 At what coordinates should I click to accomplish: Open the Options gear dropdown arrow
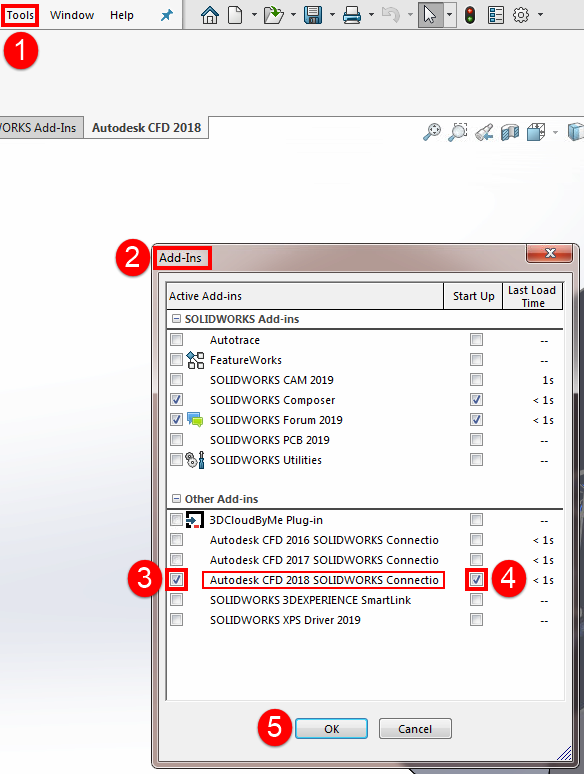coord(541,15)
